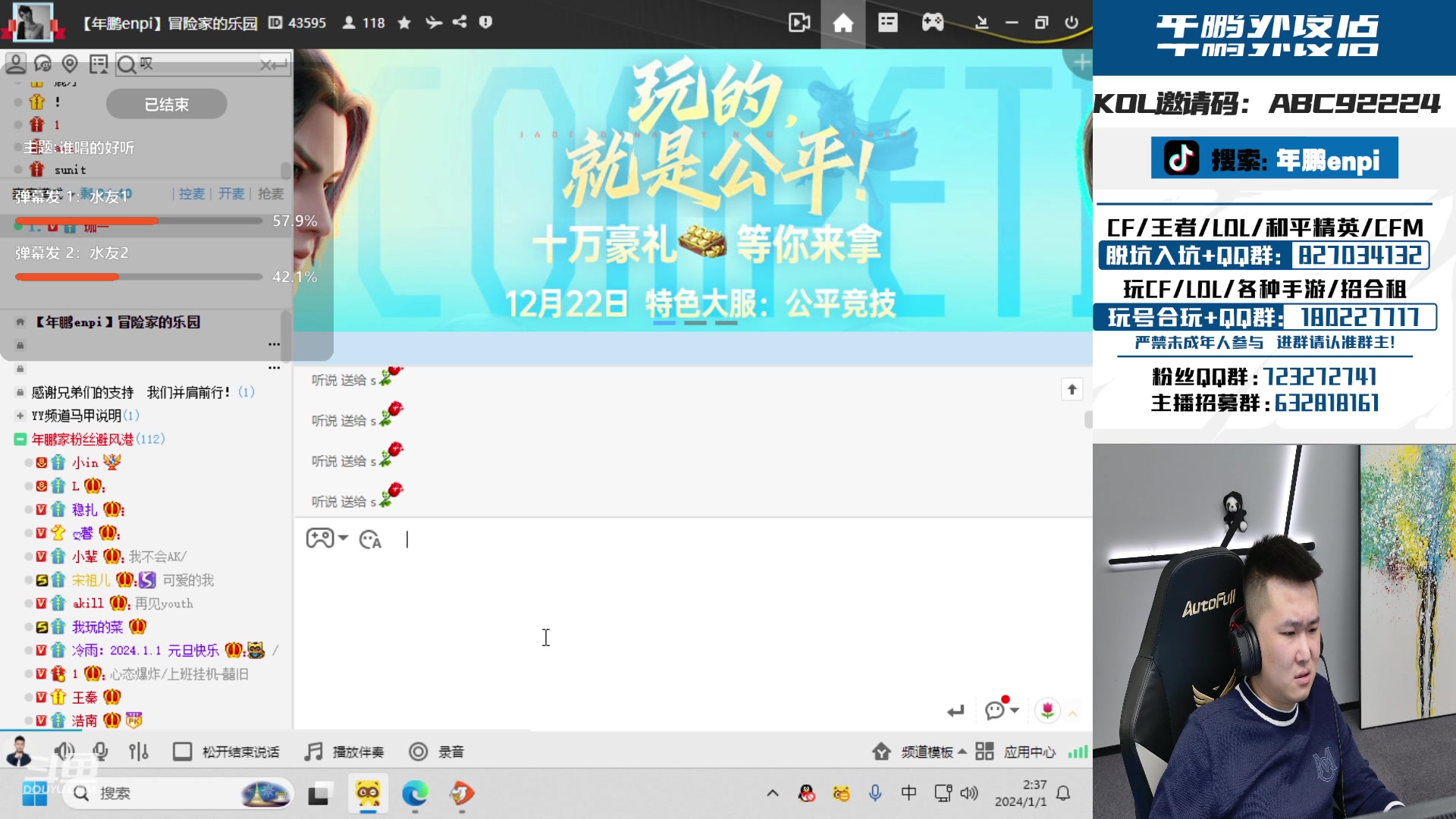Favorite the channel with the star icon

(404, 23)
